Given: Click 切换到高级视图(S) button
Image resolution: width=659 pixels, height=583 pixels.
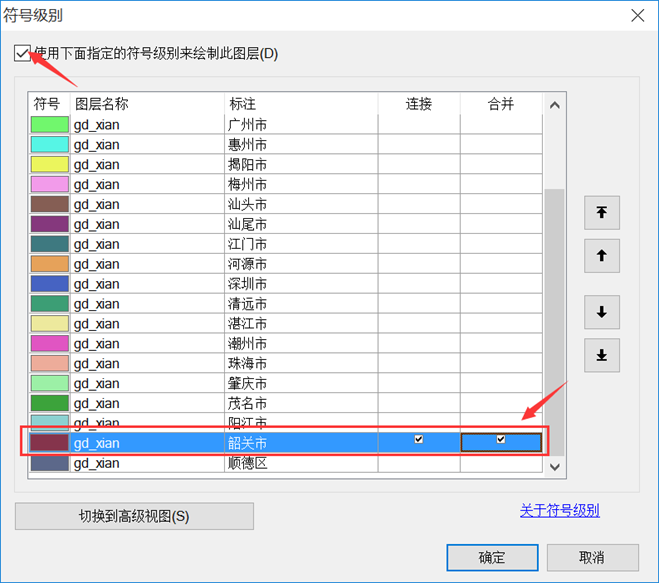Looking at the screenshot, I should pyautogui.click(x=134, y=516).
